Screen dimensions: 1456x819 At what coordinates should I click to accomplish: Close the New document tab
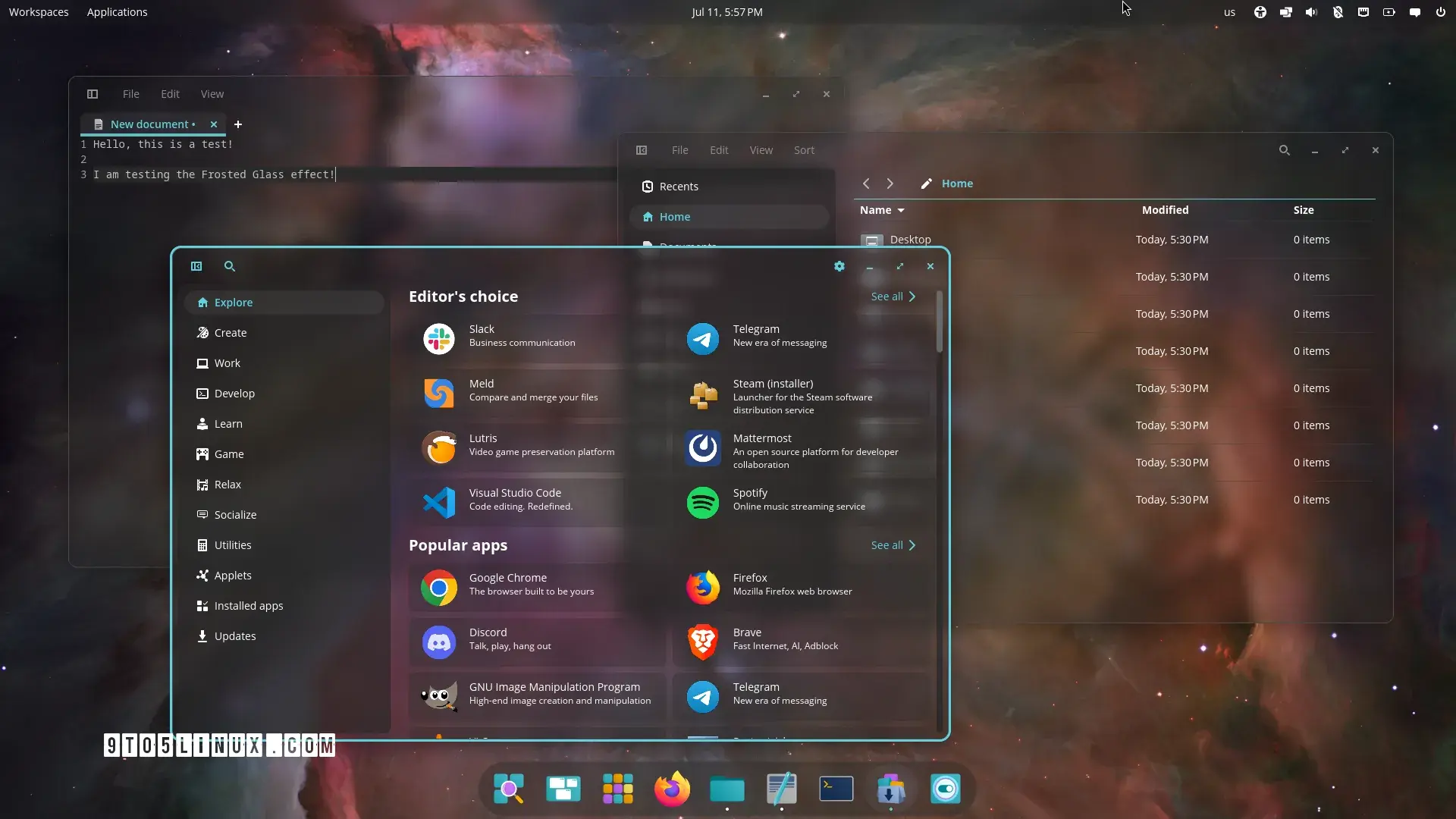pos(214,124)
